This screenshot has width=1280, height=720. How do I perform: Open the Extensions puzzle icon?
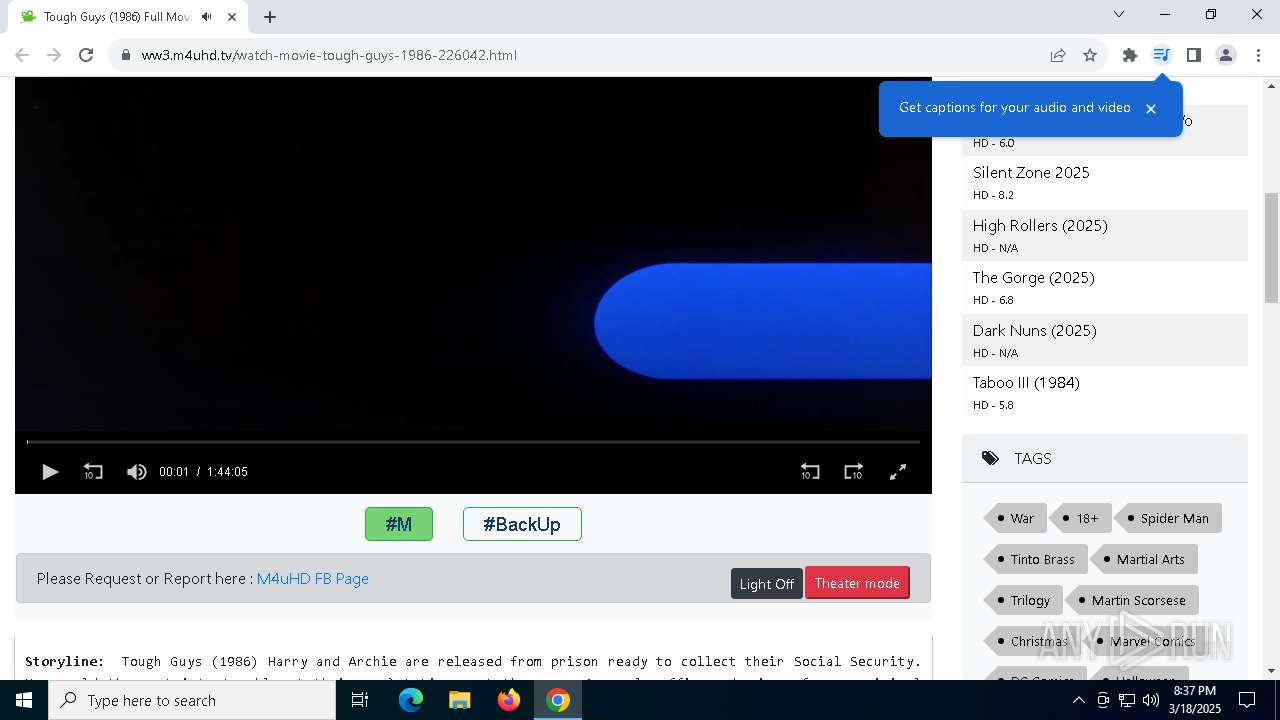[1130, 55]
